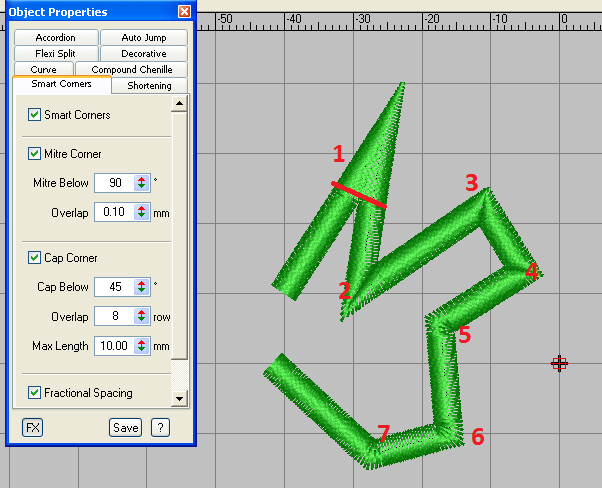Click the Mitre Below value field
Image resolution: width=602 pixels, height=488 pixels.
click(112, 183)
